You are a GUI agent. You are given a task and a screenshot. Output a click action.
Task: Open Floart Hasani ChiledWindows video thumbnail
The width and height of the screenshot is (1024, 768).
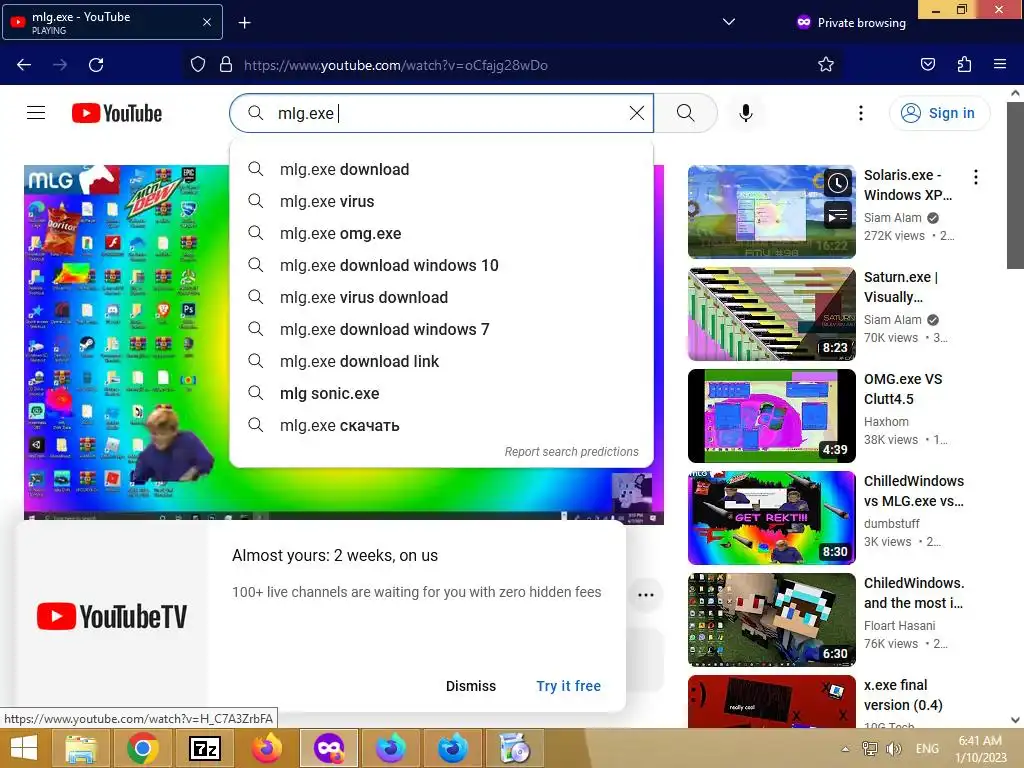(x=771, y=619)
